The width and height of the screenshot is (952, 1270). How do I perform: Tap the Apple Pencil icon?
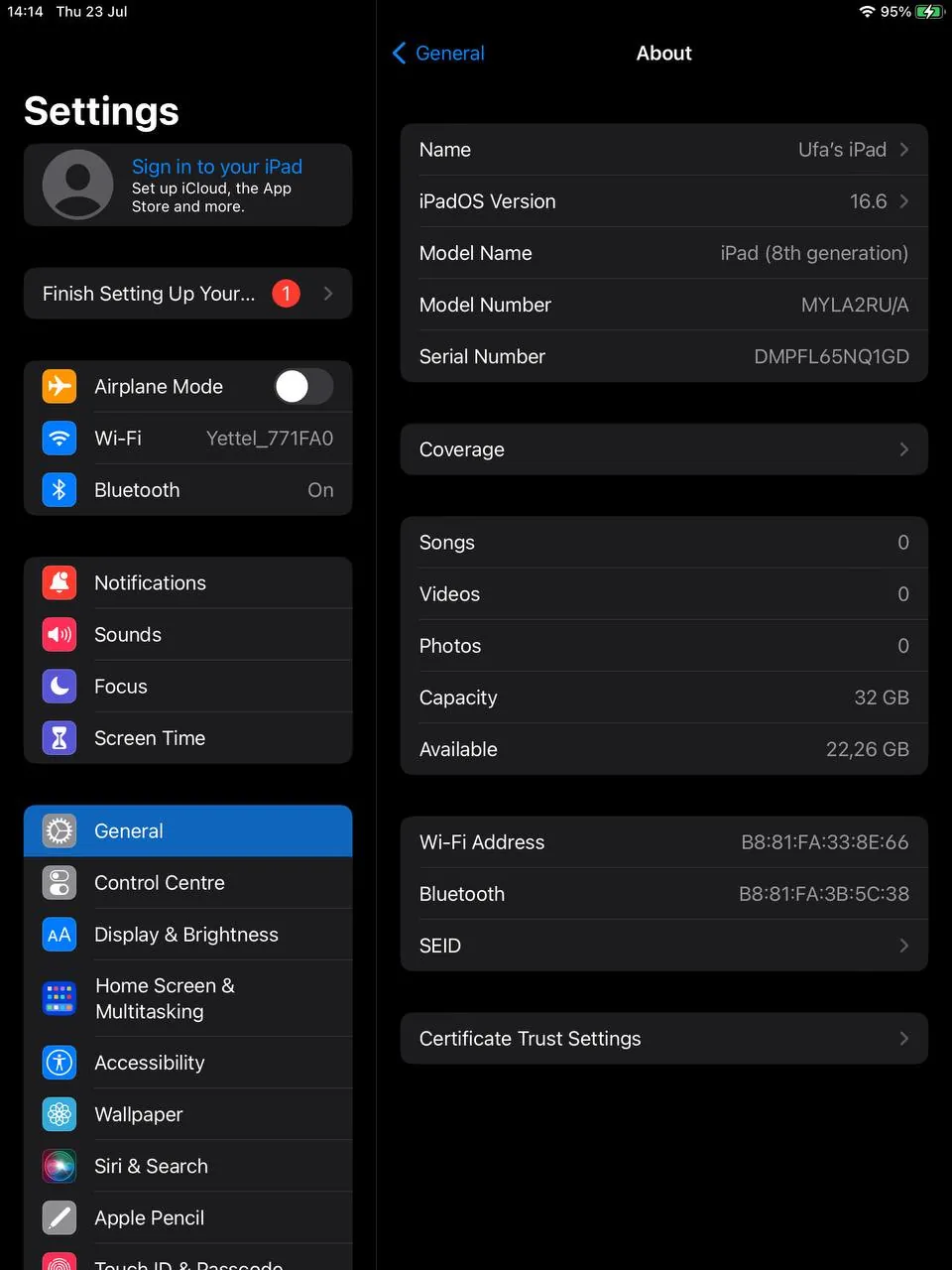click(x=59, y=1217)
